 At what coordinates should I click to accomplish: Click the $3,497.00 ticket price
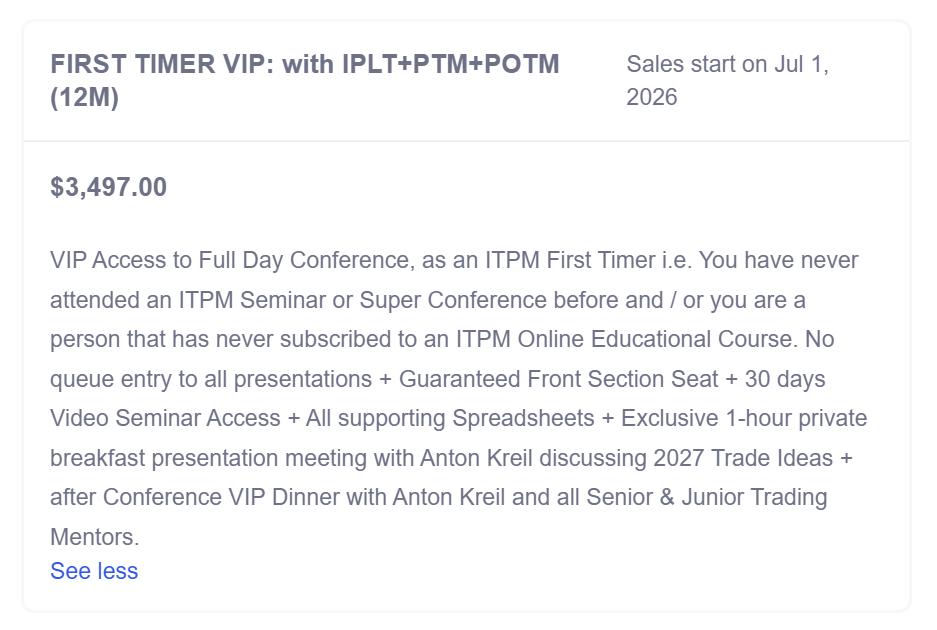tap(108, 187)
